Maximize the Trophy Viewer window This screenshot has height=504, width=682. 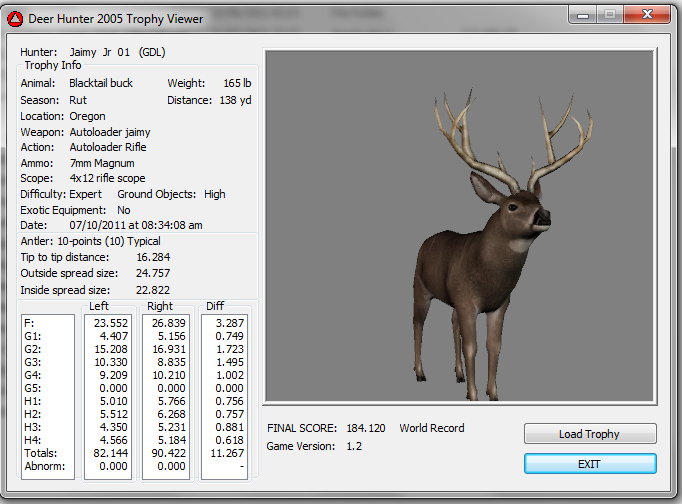point(611,16)
